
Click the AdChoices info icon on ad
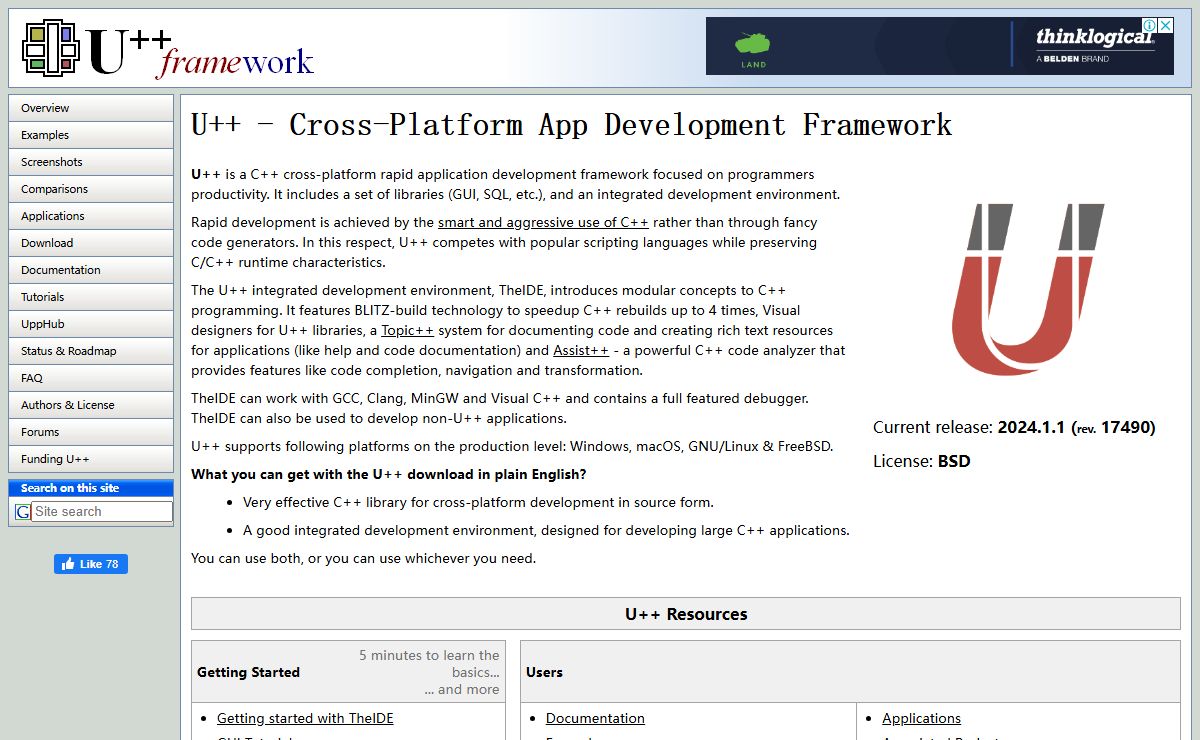coord(1150,25)
